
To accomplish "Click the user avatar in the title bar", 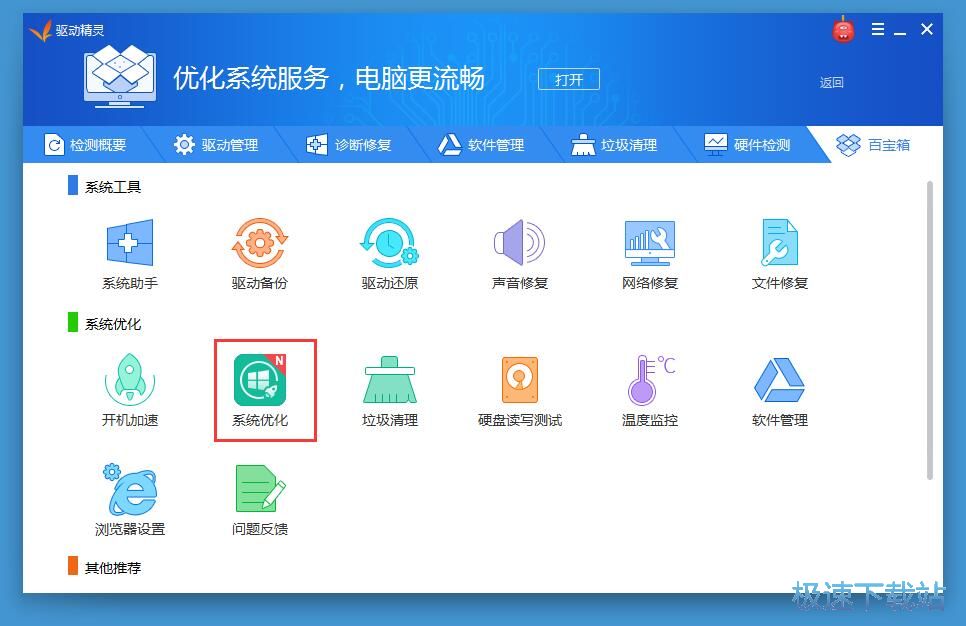I will click(842, 29).
